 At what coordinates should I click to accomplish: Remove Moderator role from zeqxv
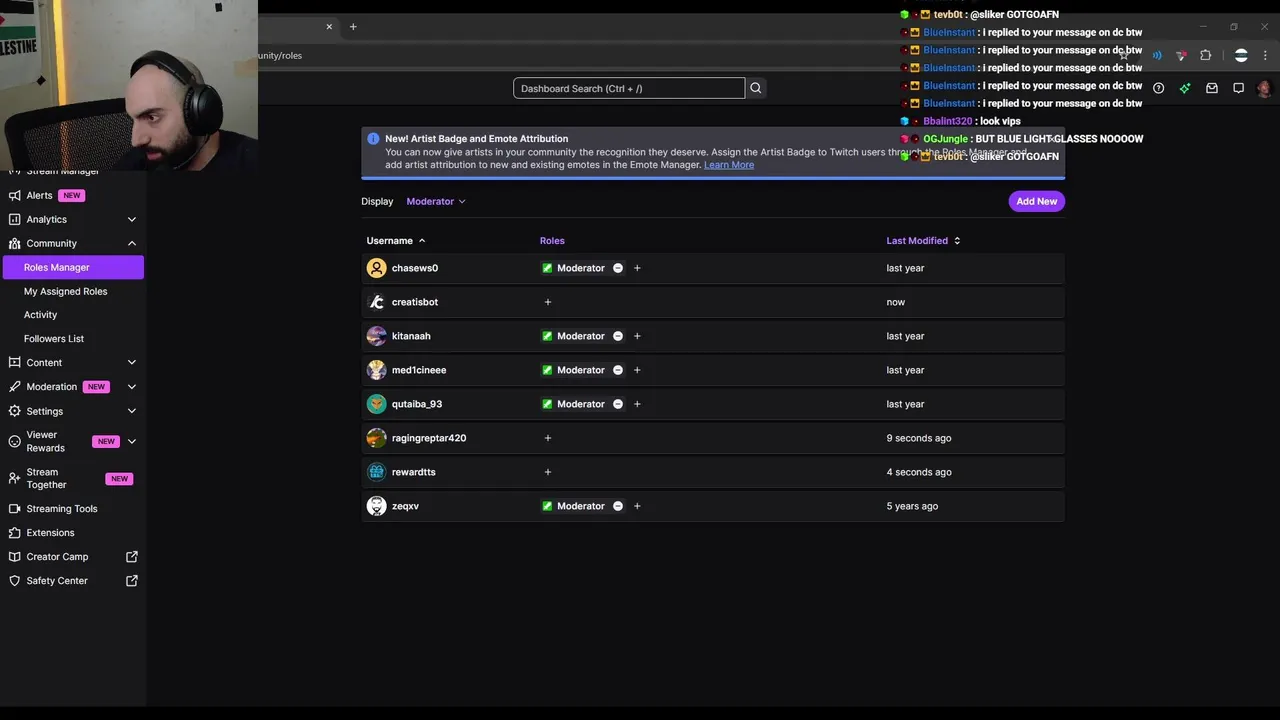click(618, 506)
